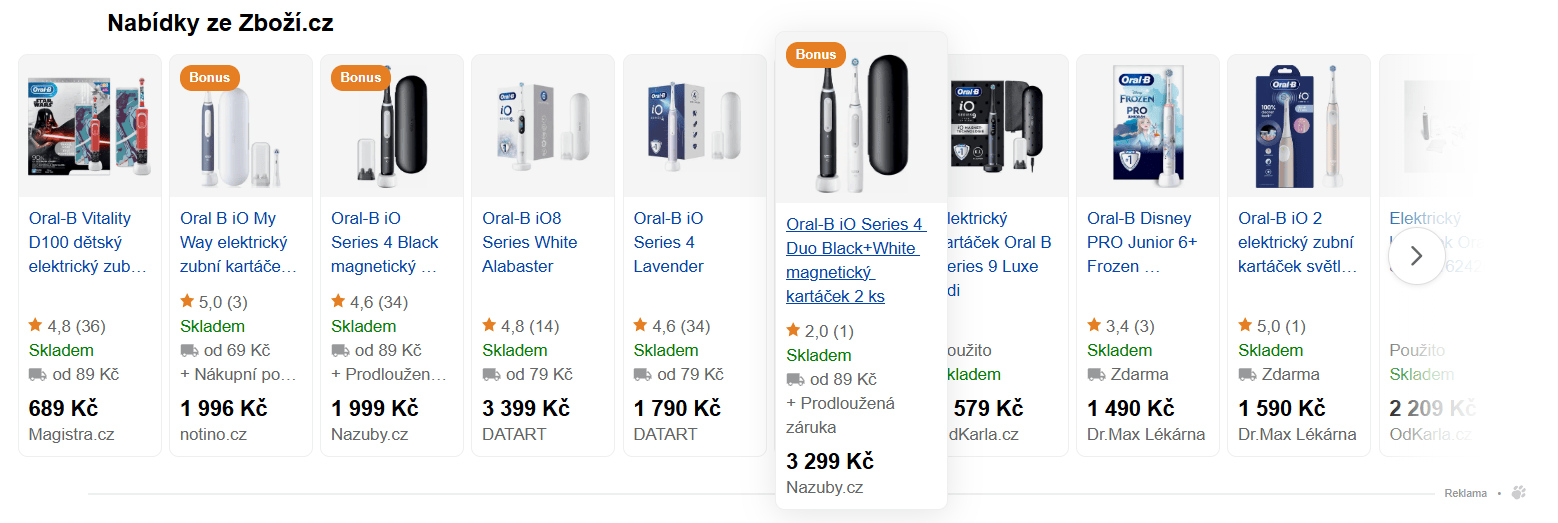Click Bonus badge on Series 4 Black offer
This screenshot has height=523, width=1558.
pyautogui.click(x=360, y=77)
